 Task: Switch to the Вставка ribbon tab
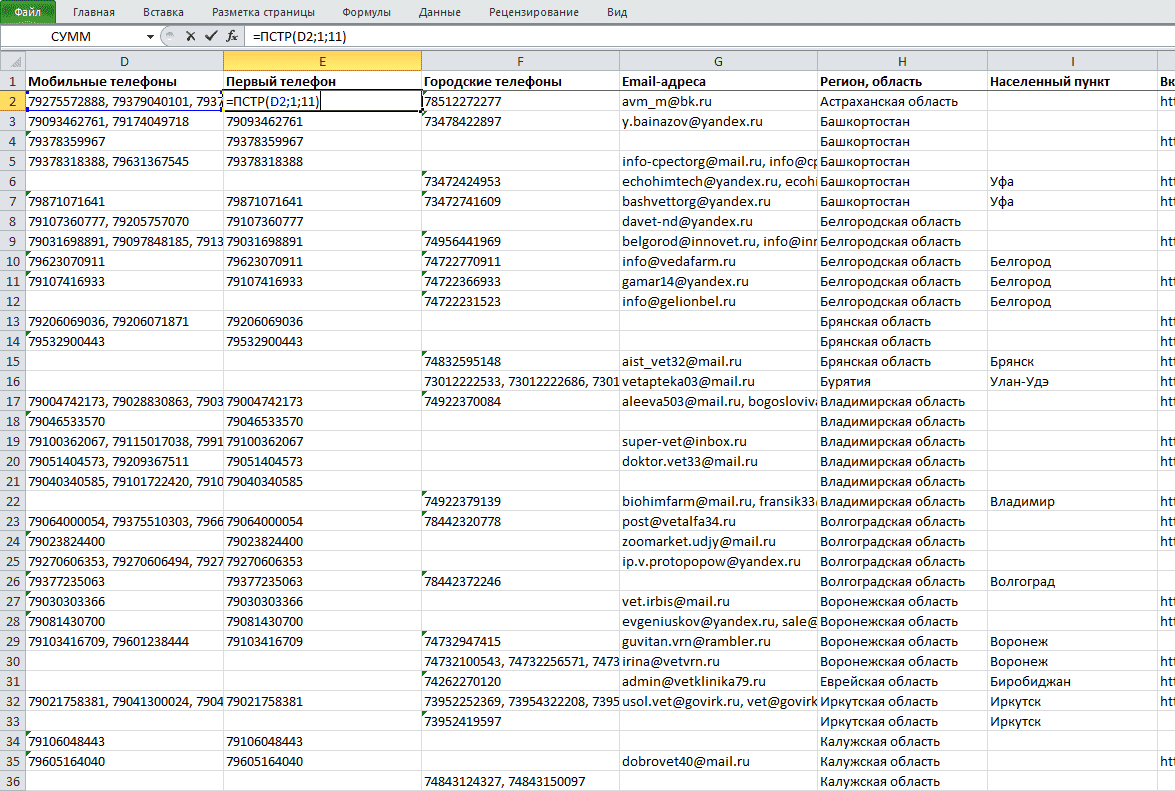point(163,12)
